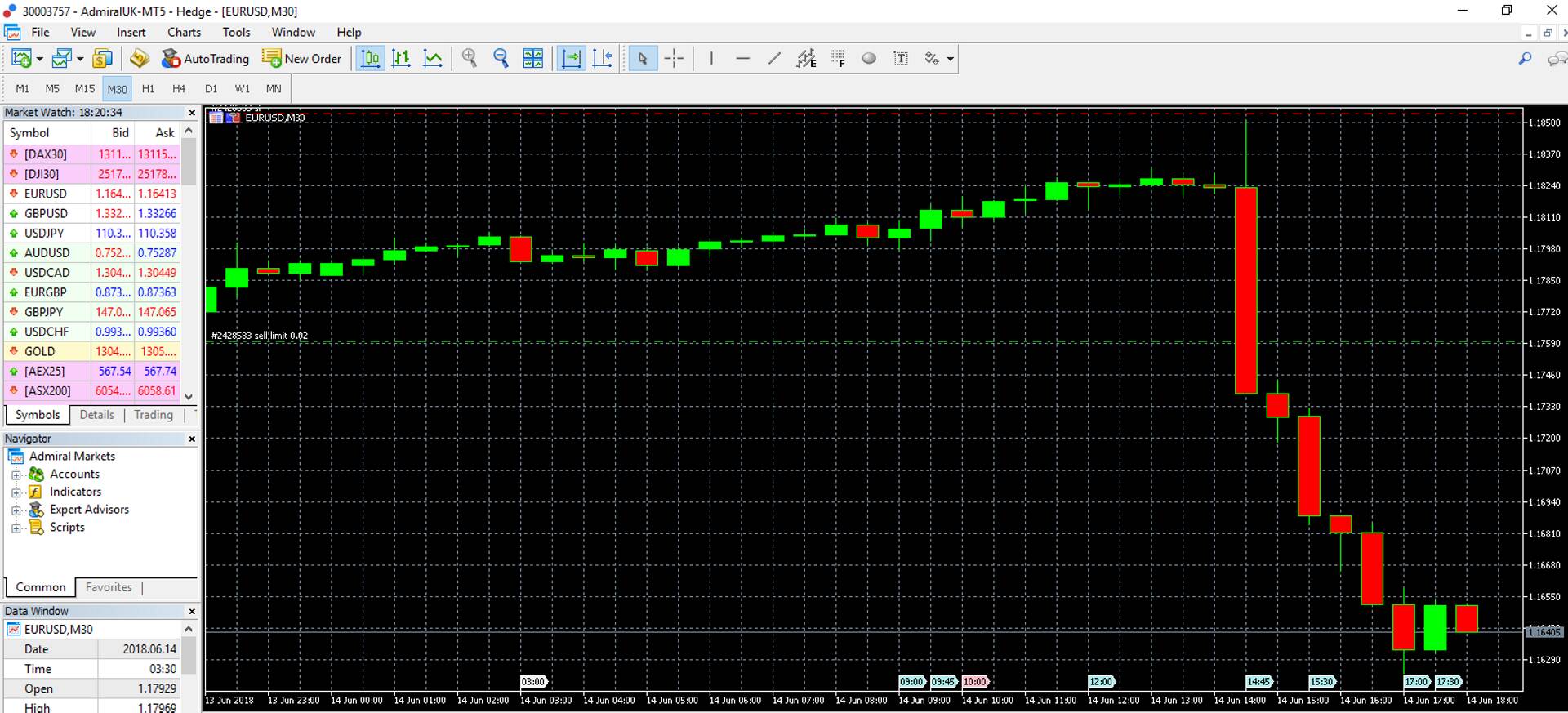Set timeframe to H4
This screenshot has height=713, width=1568.
click(x=179, y=89)
